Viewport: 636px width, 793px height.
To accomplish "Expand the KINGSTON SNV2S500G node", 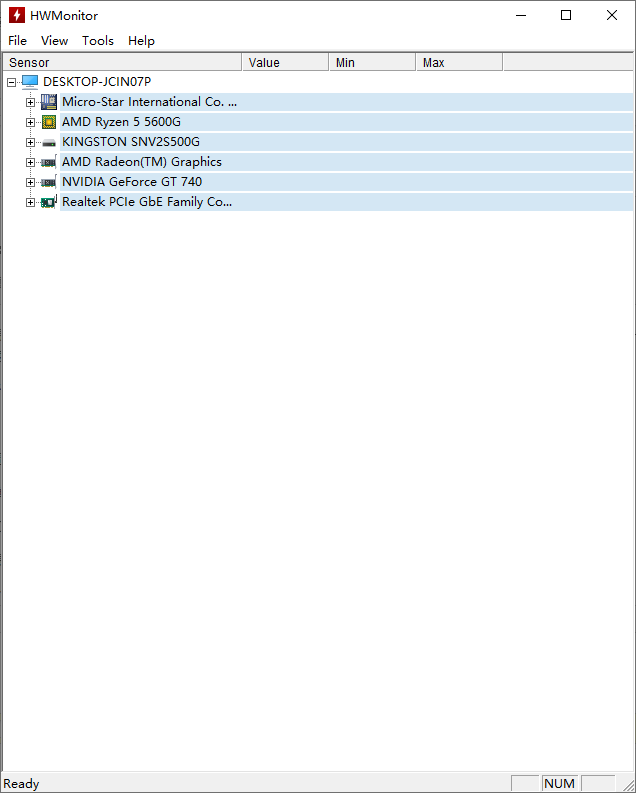I will click(30, 143).
